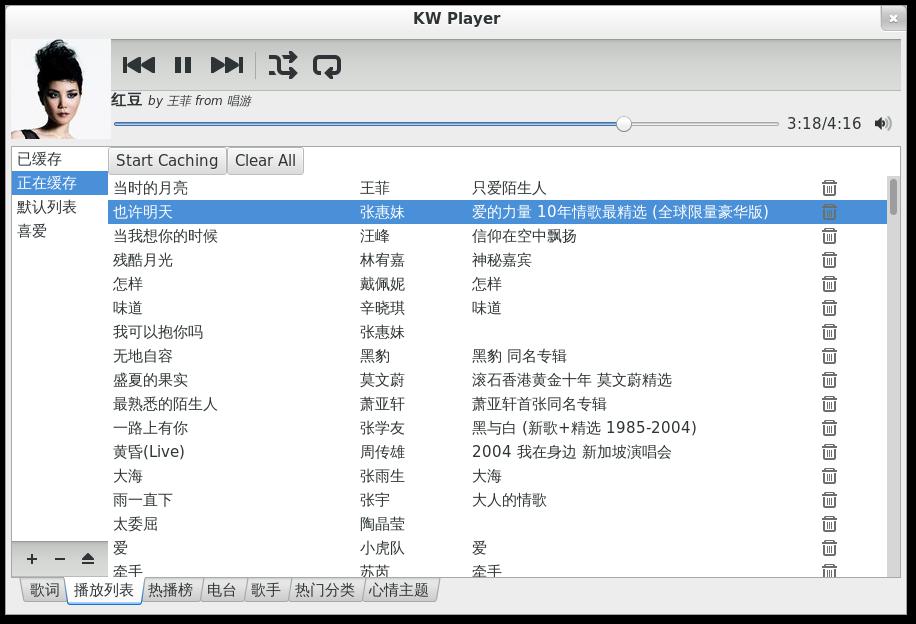Mute the volume speaker icon
The width and height of the screenshot is (916, 624).
(883, 123)
